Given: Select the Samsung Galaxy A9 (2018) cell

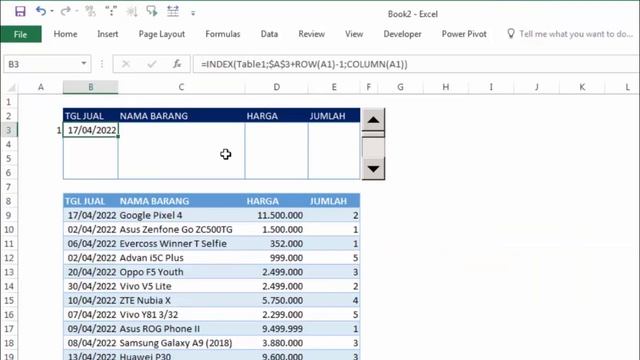Looking at the screenshot, I should (181, 343).
